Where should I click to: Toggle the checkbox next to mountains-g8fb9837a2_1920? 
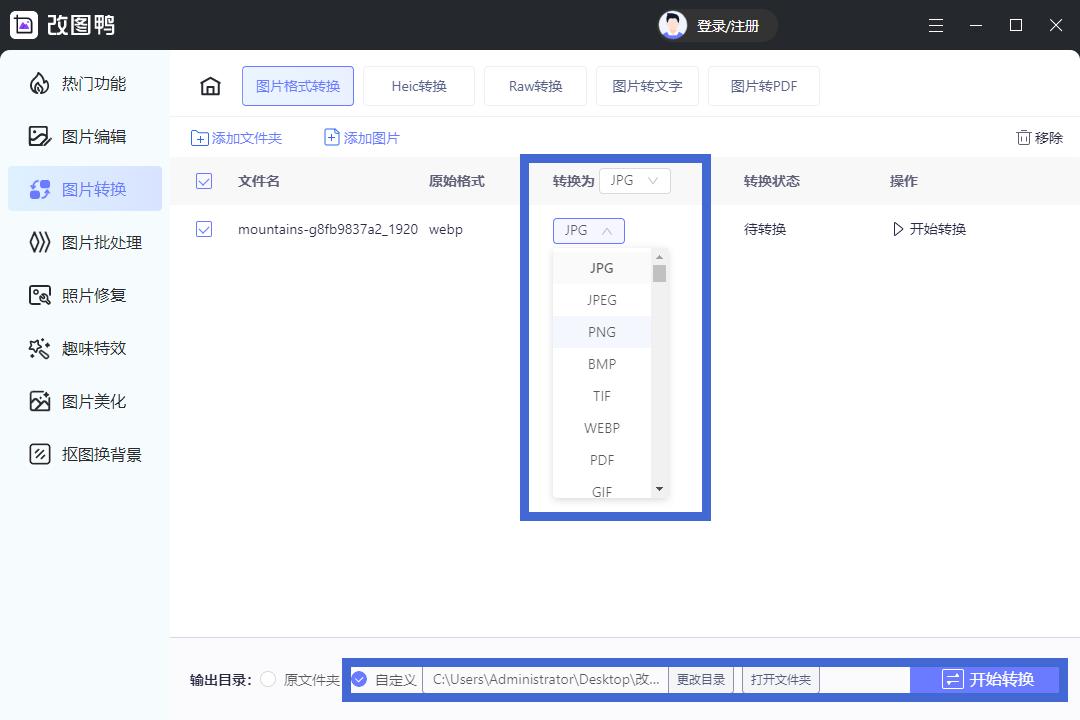[x=204, y=229]
